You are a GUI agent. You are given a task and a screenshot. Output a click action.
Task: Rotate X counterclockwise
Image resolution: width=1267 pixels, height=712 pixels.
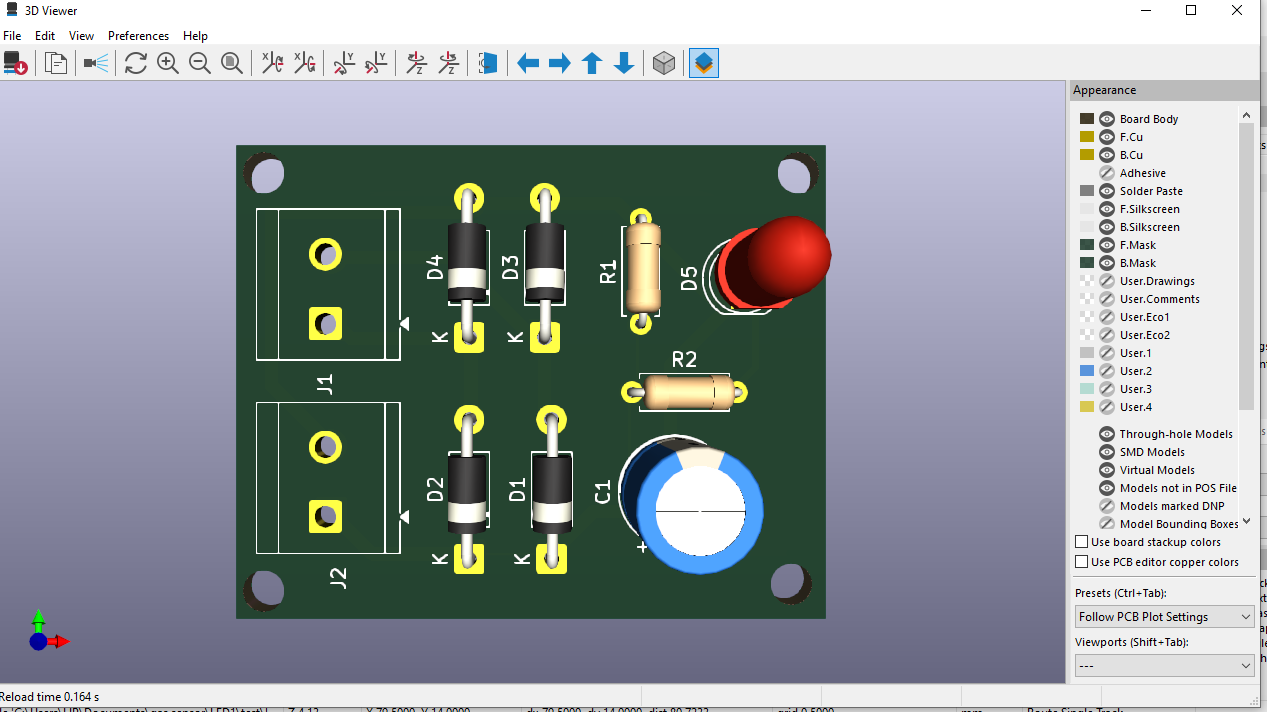(x=304, y=64)
